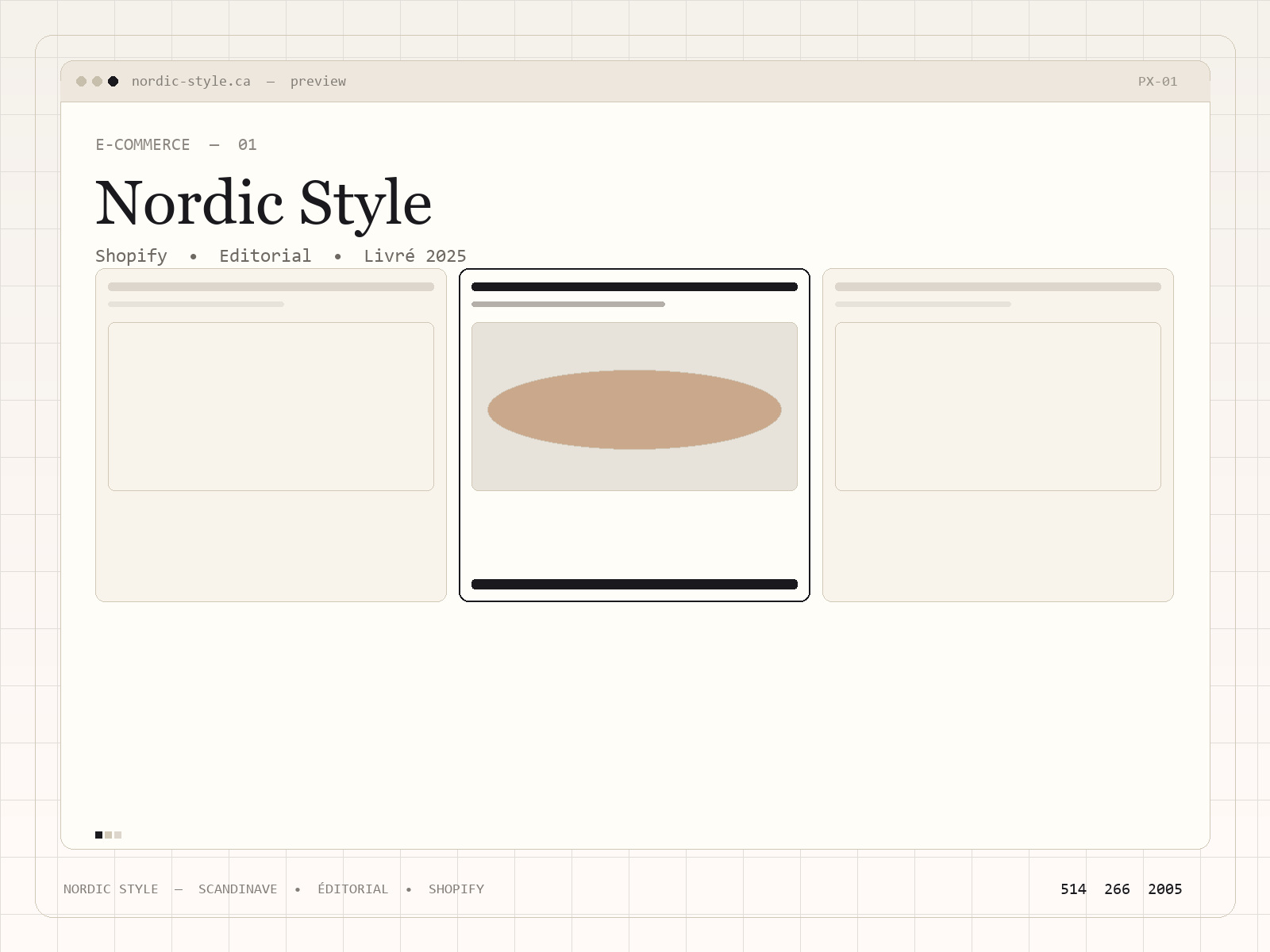Click 'Shopify' under the heading
Viewport: 1270px width, 952px height.
(x=131, y=255)
